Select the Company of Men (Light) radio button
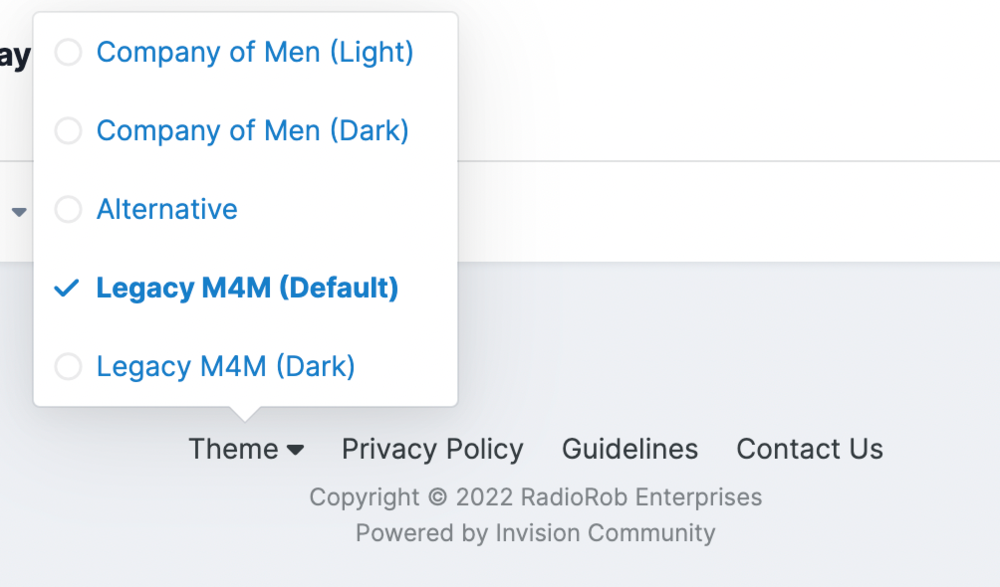1000x587 pixels. [68, 52]
